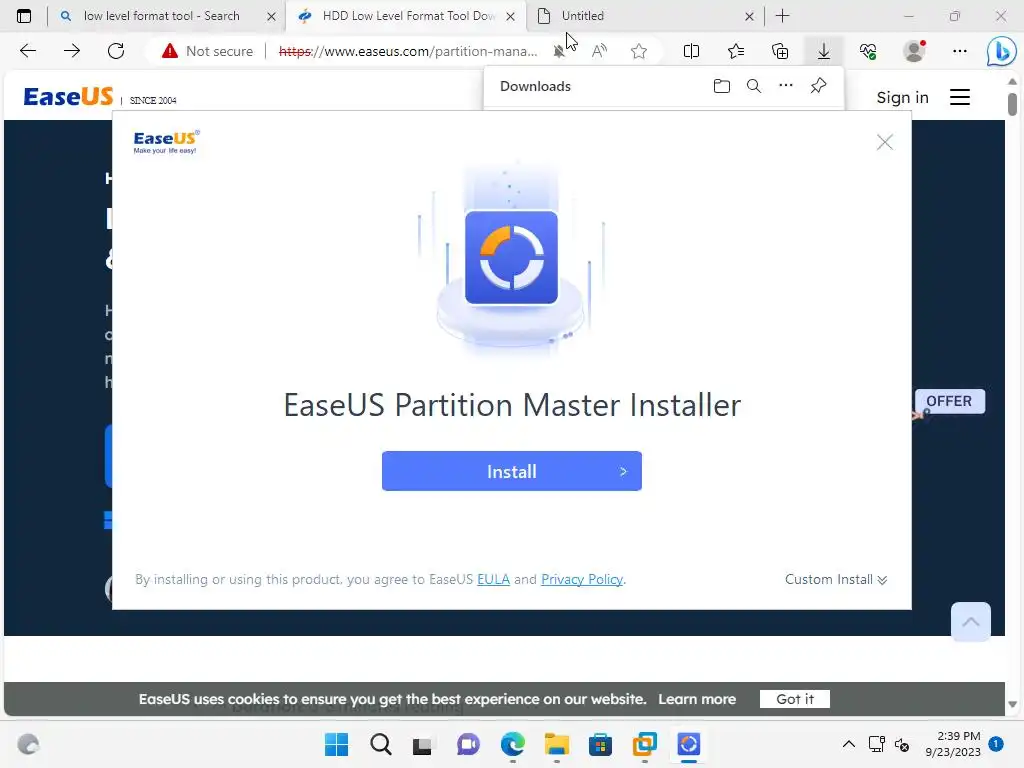Open the Windows Start menu
1024x768 pixels.
click(337, 744)
